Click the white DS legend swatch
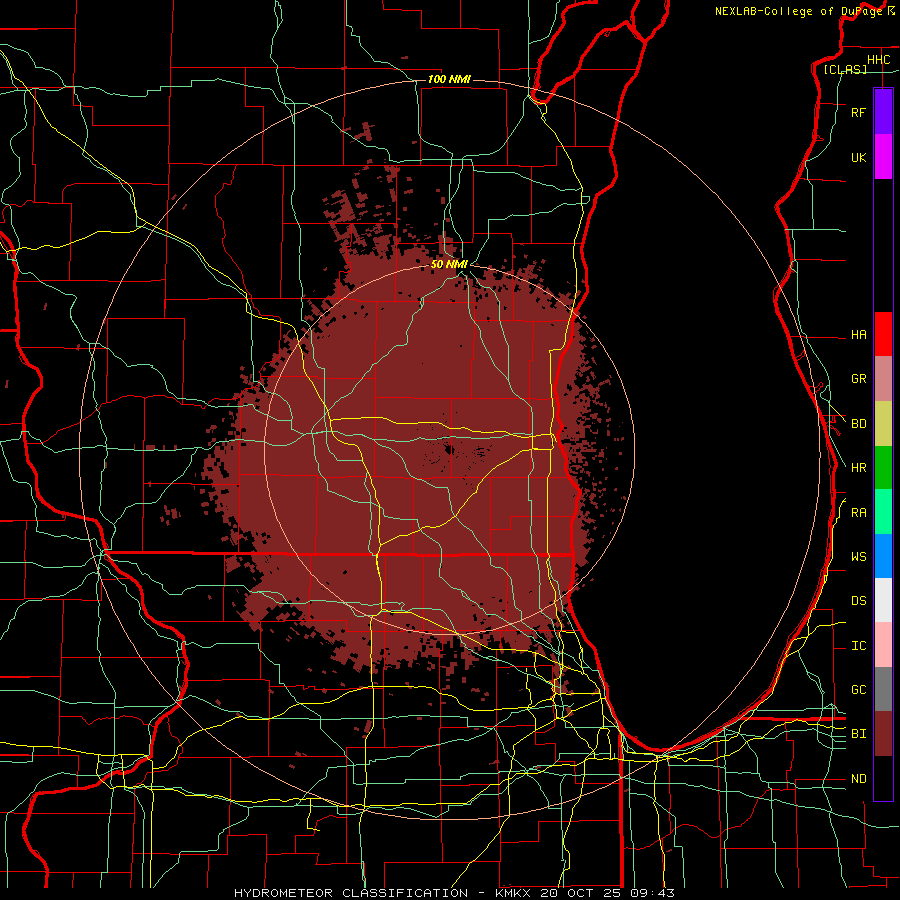 pos(883,600)
